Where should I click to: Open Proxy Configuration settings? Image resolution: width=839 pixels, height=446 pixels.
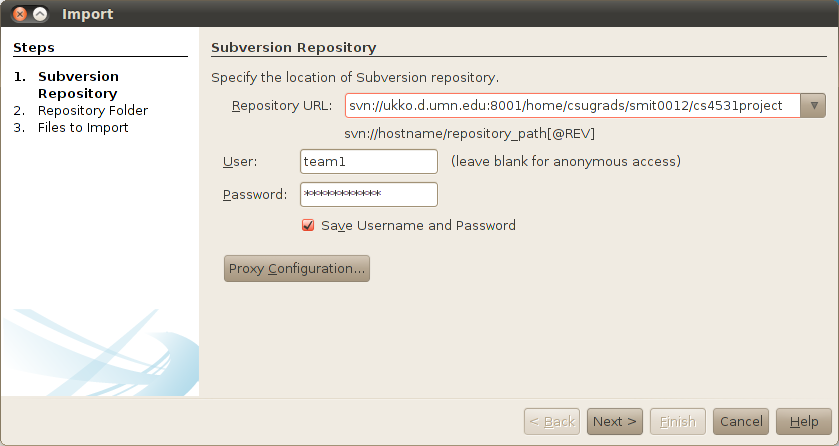pos(297,269)
